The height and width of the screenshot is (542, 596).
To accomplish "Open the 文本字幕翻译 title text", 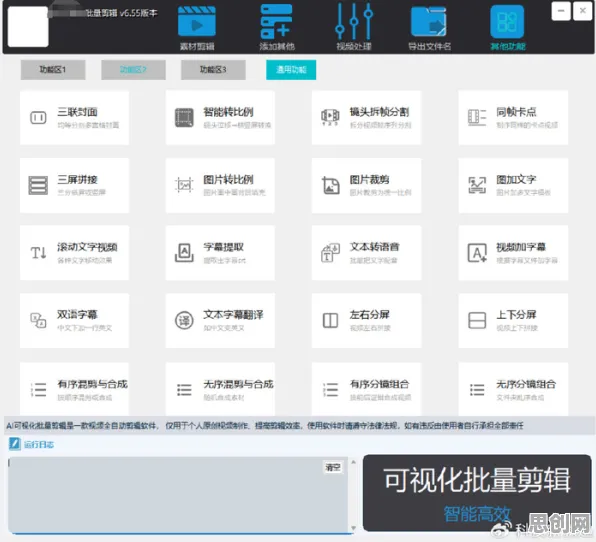I will [233, 315].
